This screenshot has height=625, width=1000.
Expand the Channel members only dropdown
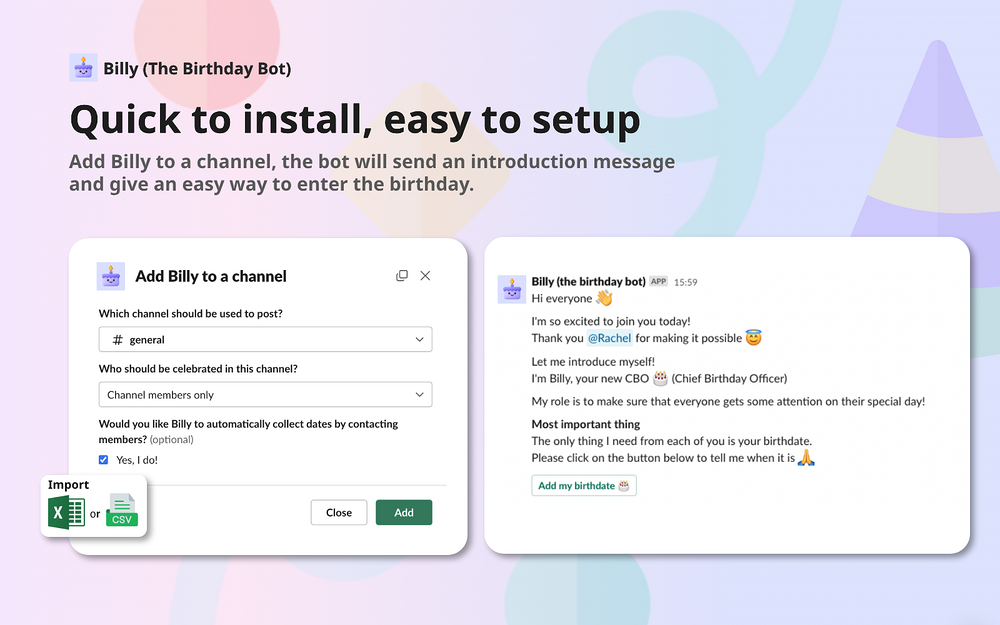(265, 395)
